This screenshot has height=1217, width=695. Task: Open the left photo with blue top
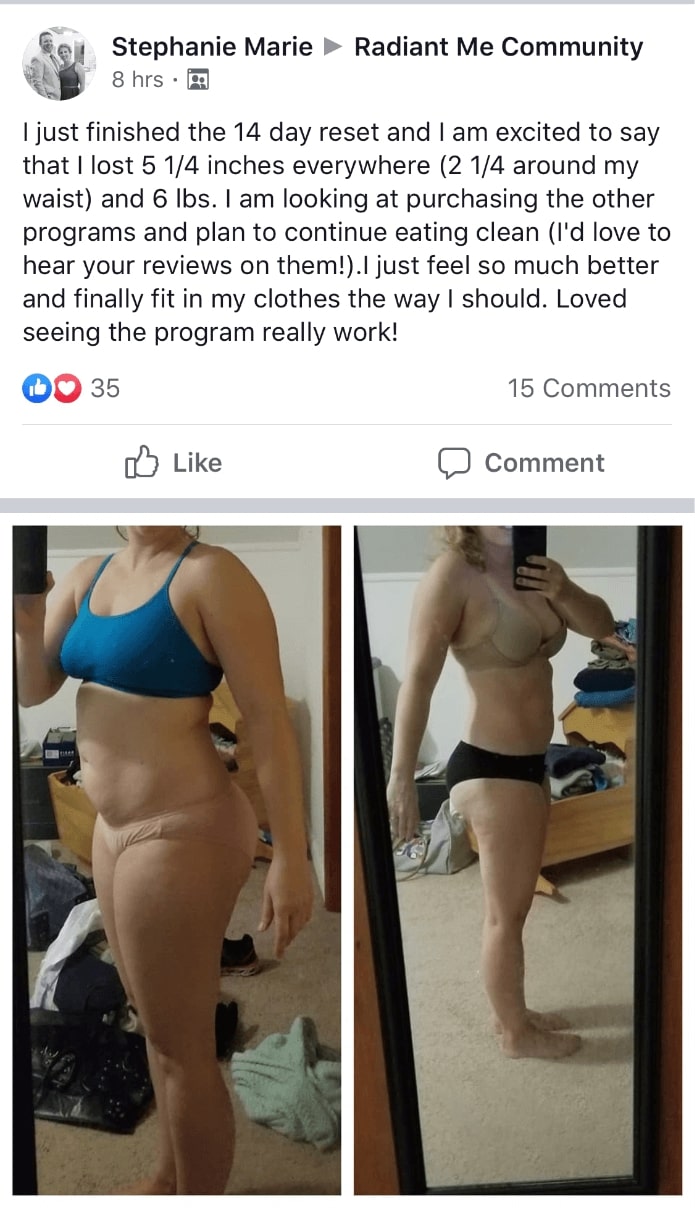(x=176, y=860)
